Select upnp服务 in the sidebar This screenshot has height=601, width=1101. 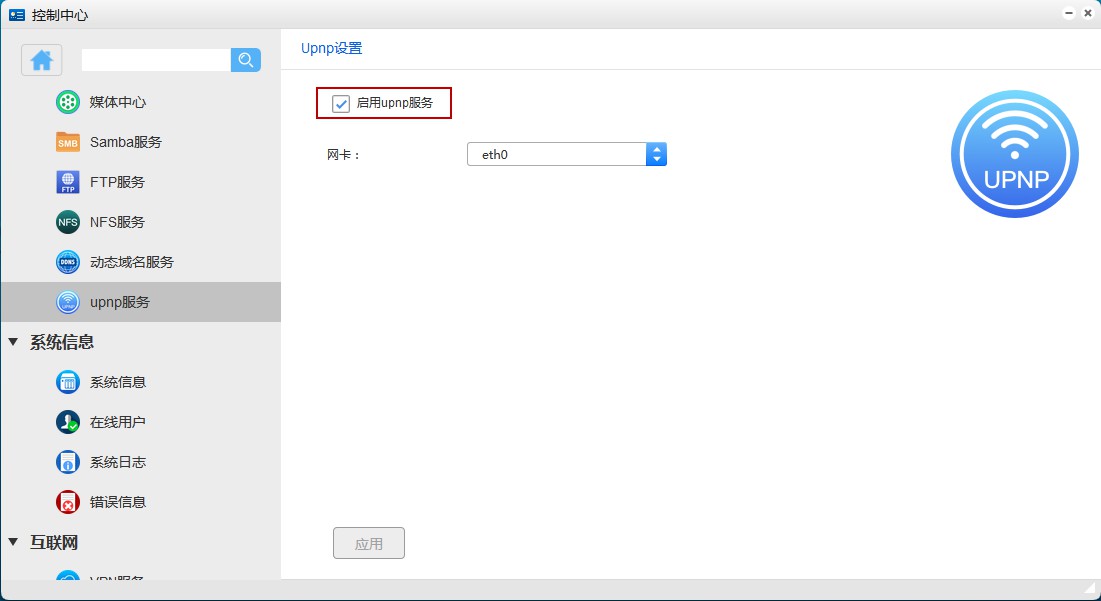coord(120,302)
